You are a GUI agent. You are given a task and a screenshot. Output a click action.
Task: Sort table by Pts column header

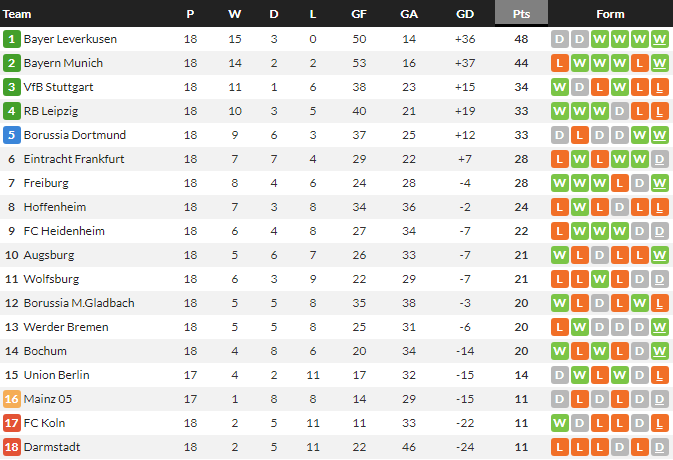pyautogui.click(x=521, y=13)
